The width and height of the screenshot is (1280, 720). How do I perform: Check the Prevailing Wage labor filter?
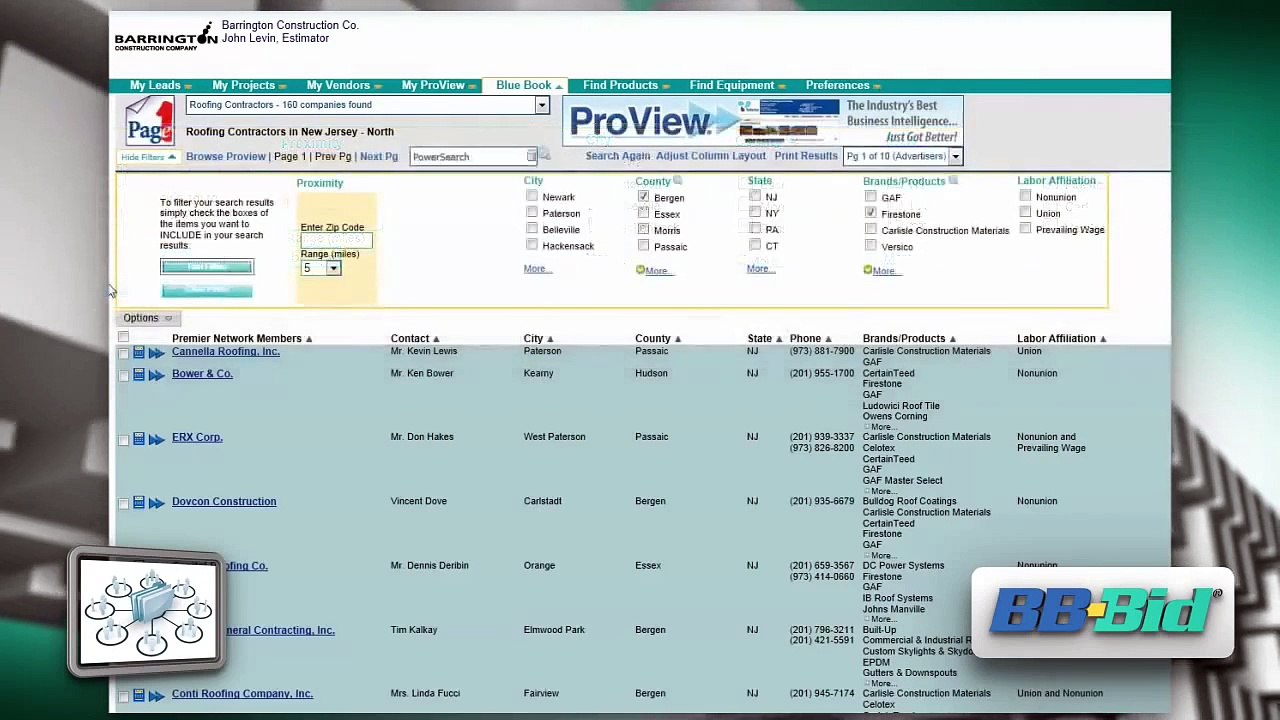(x=1025, y=229)
